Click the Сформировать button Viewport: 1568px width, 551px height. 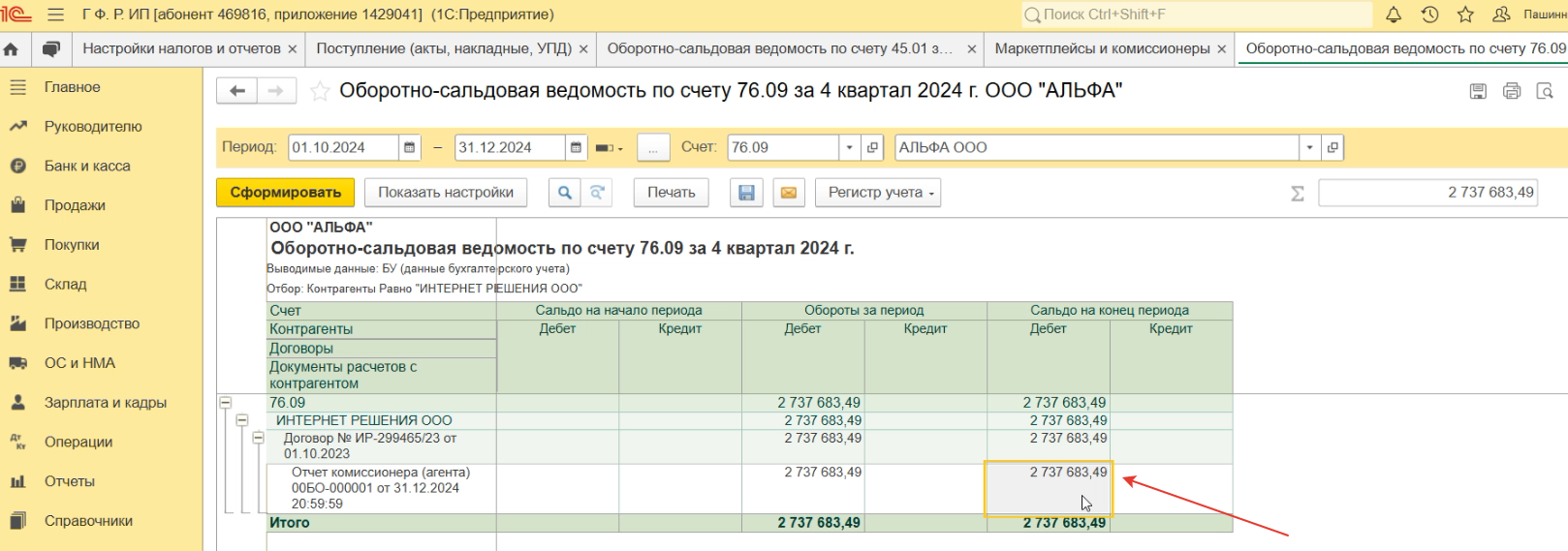tap(285, 193)
